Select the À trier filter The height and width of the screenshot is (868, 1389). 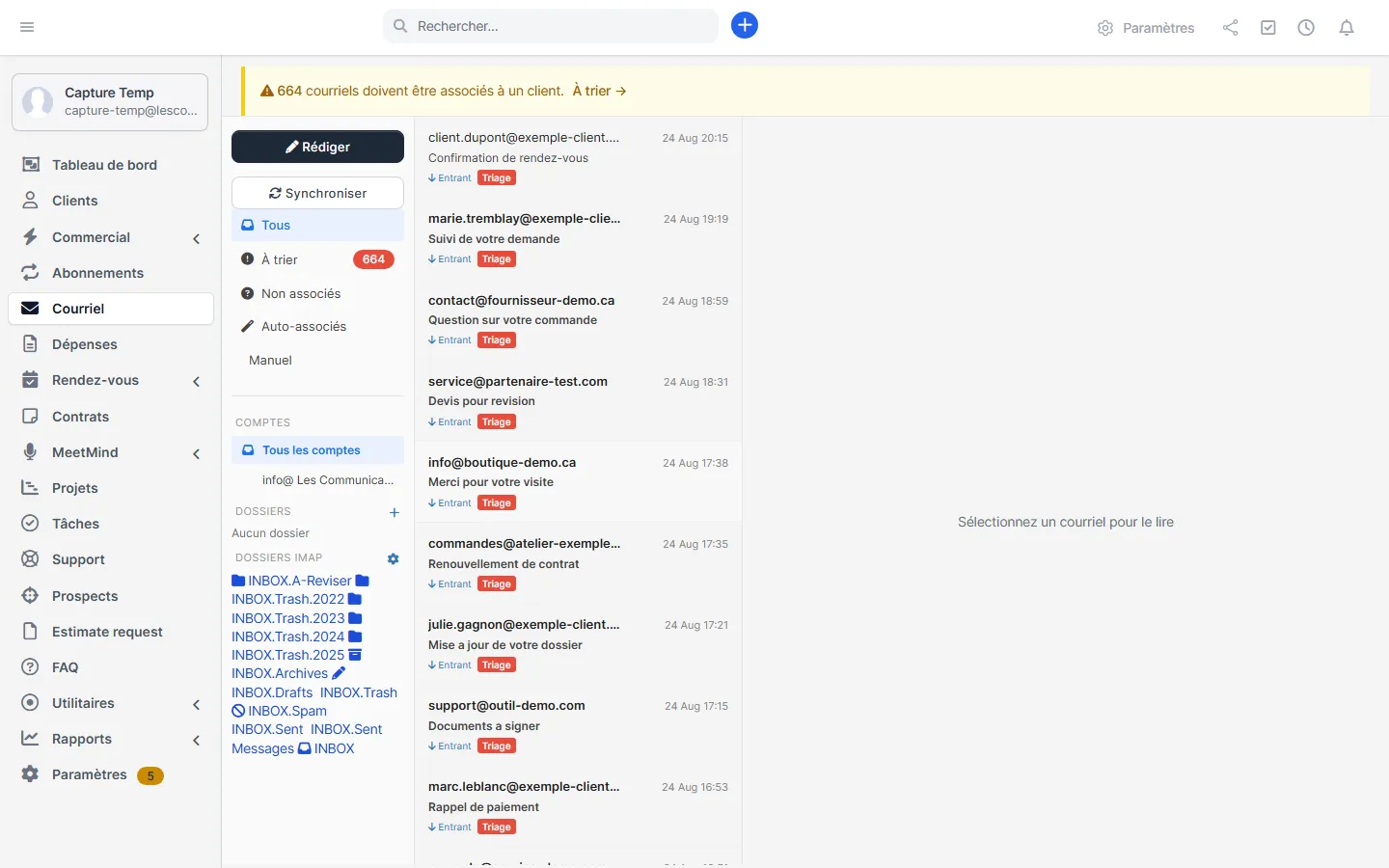(x=317, y=259)
